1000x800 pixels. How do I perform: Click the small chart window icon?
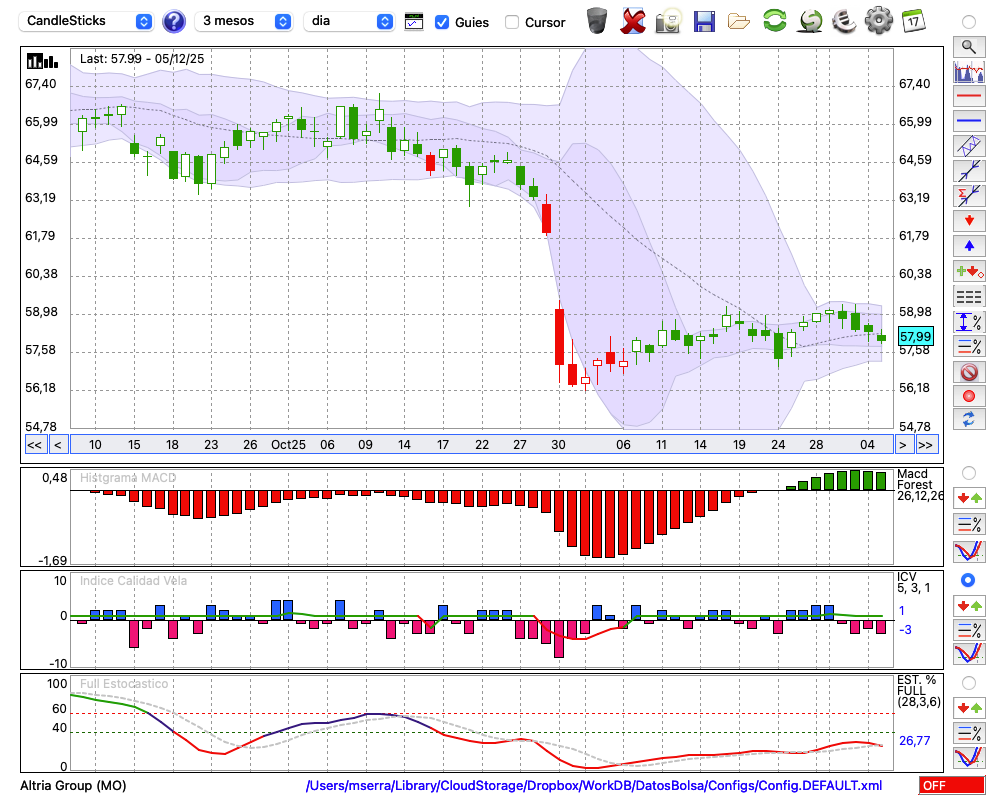point(414,22)
